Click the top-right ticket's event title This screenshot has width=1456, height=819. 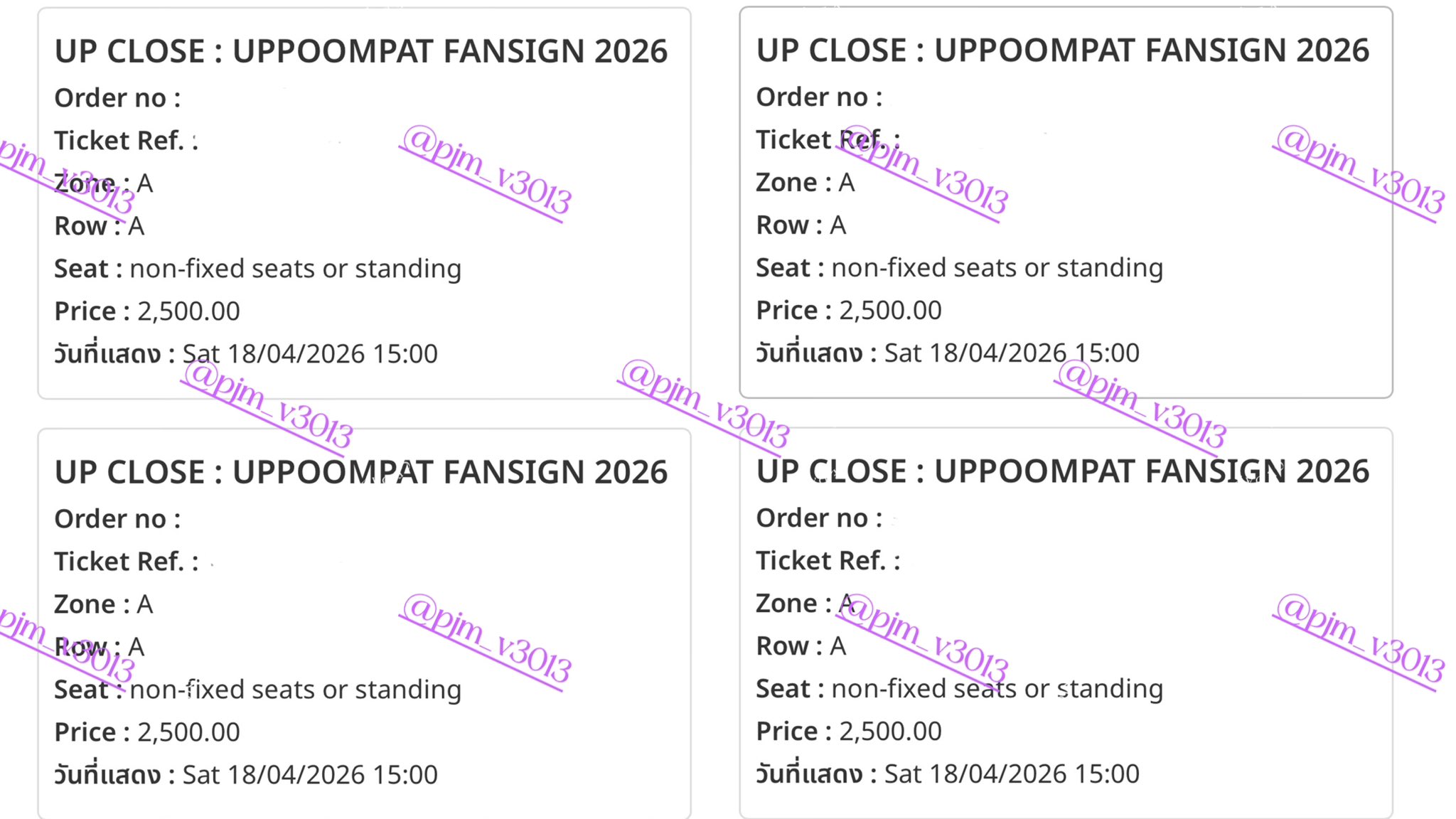coord(1062,50)
